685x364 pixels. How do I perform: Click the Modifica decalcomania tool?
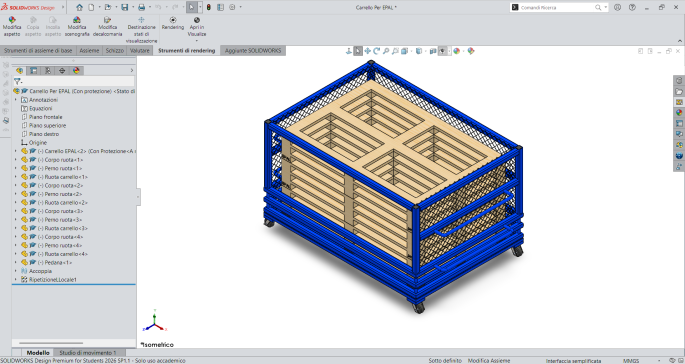click(x=107, y=27)
